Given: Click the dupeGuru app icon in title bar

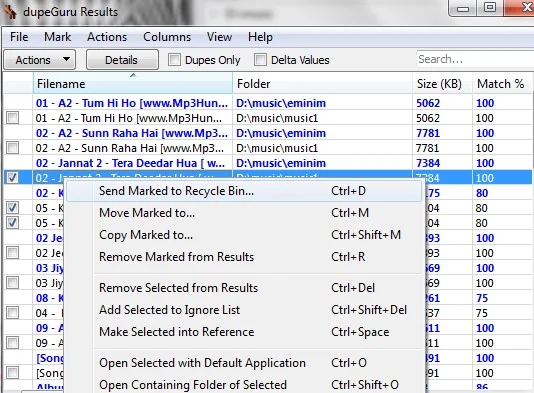Looking at the screenshot, I should click(10, 12).
